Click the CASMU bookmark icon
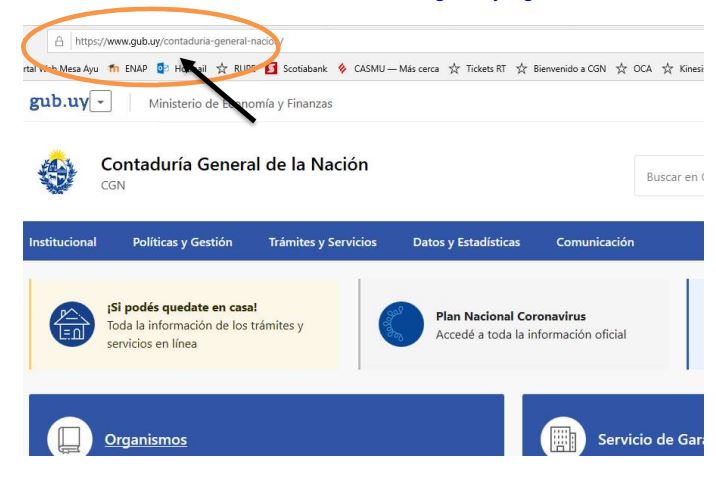 pyautogui.click(x=342, y=69)
